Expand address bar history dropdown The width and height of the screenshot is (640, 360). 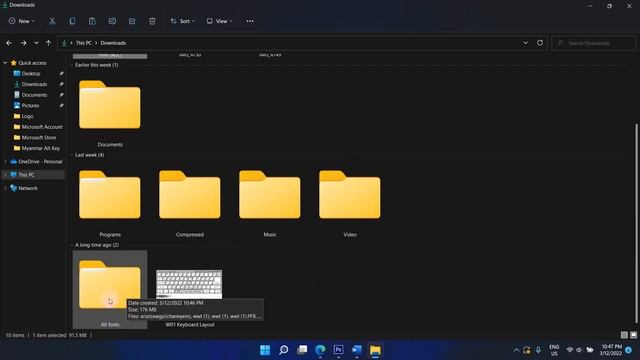pyautogui.click(x=525, y=43)
